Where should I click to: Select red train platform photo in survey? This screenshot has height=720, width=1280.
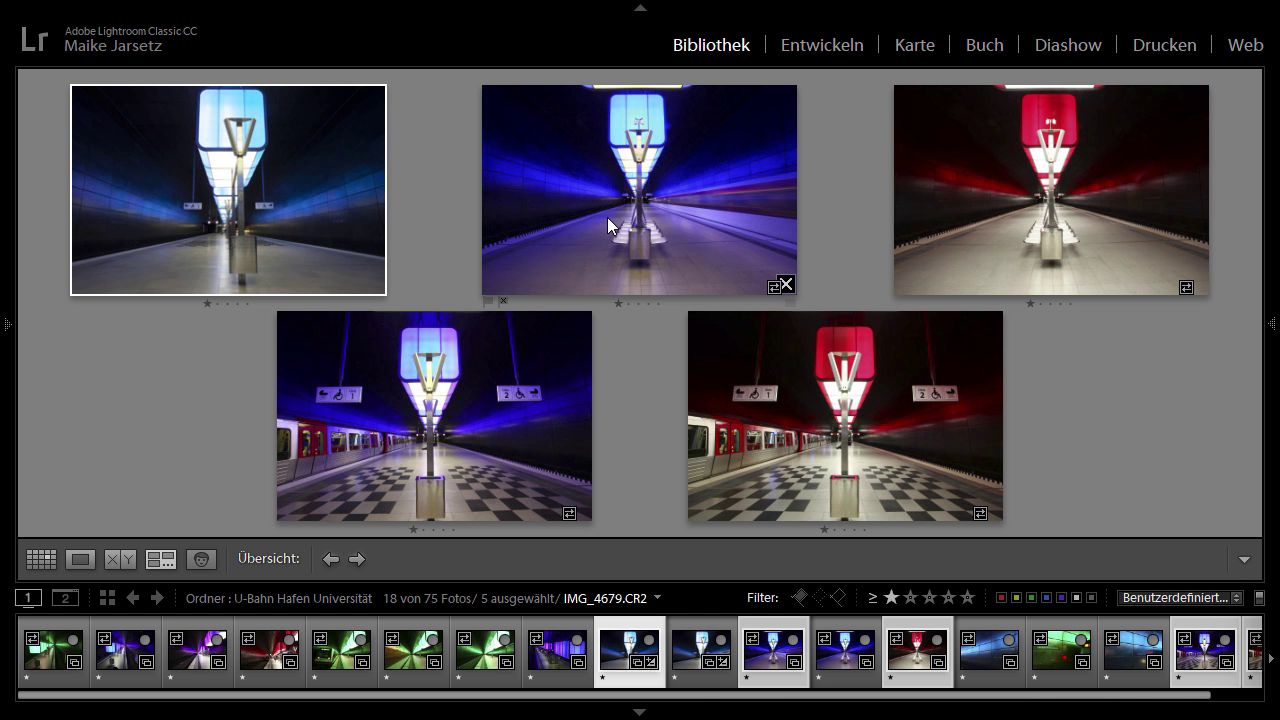click(845, 416)
